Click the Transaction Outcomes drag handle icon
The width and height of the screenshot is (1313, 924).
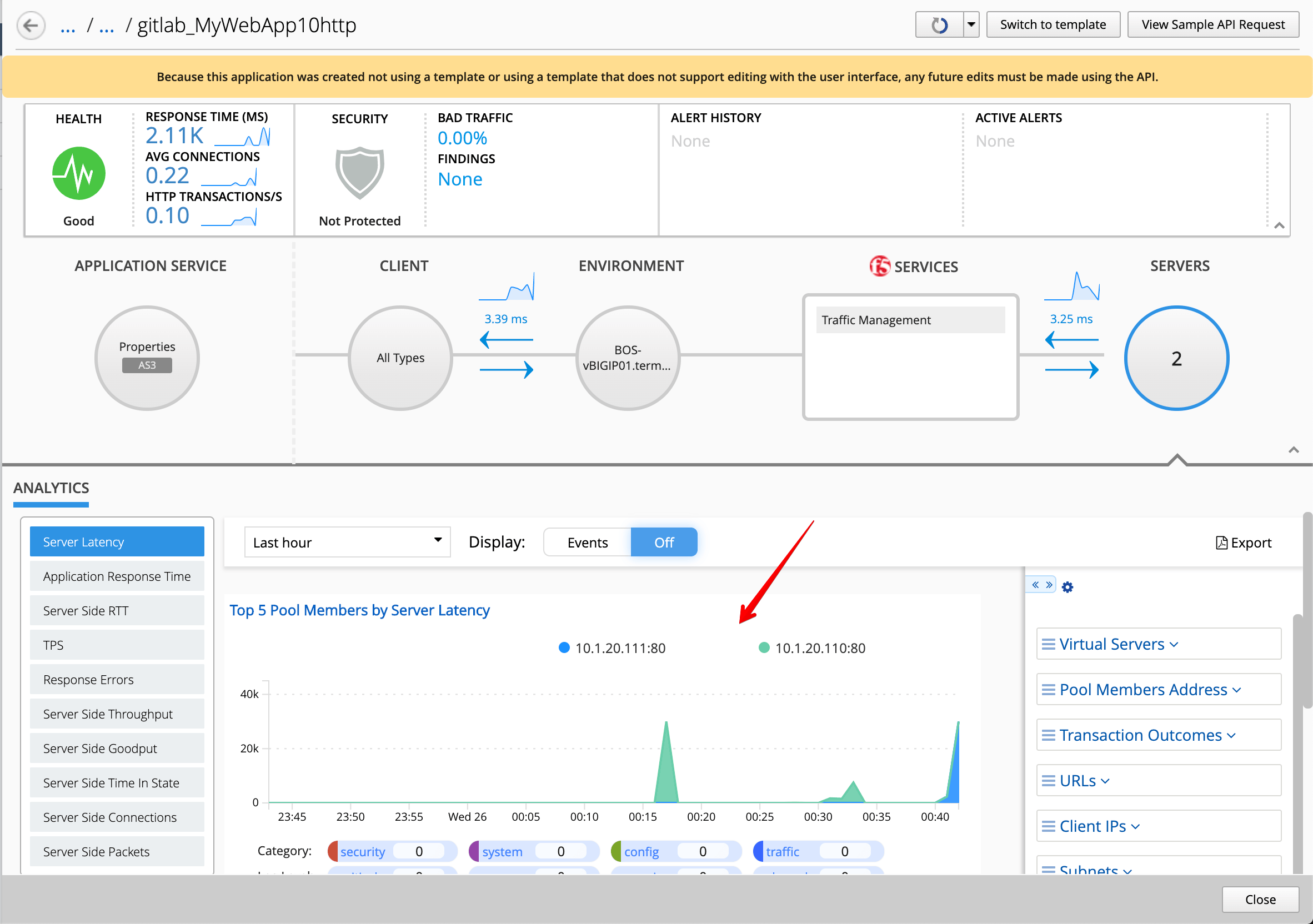1048,736
